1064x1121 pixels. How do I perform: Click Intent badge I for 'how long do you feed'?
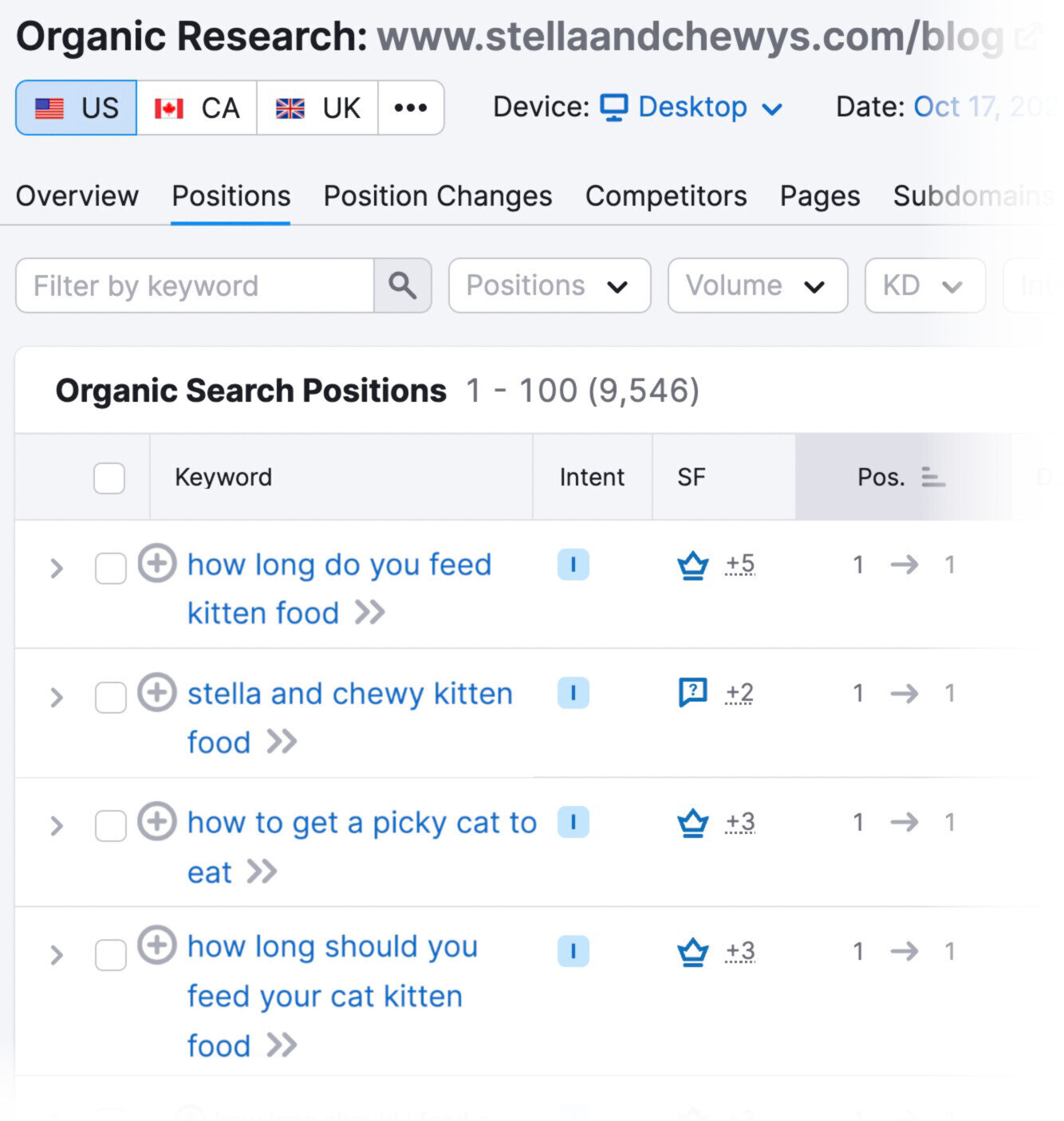tap(573, 564)
